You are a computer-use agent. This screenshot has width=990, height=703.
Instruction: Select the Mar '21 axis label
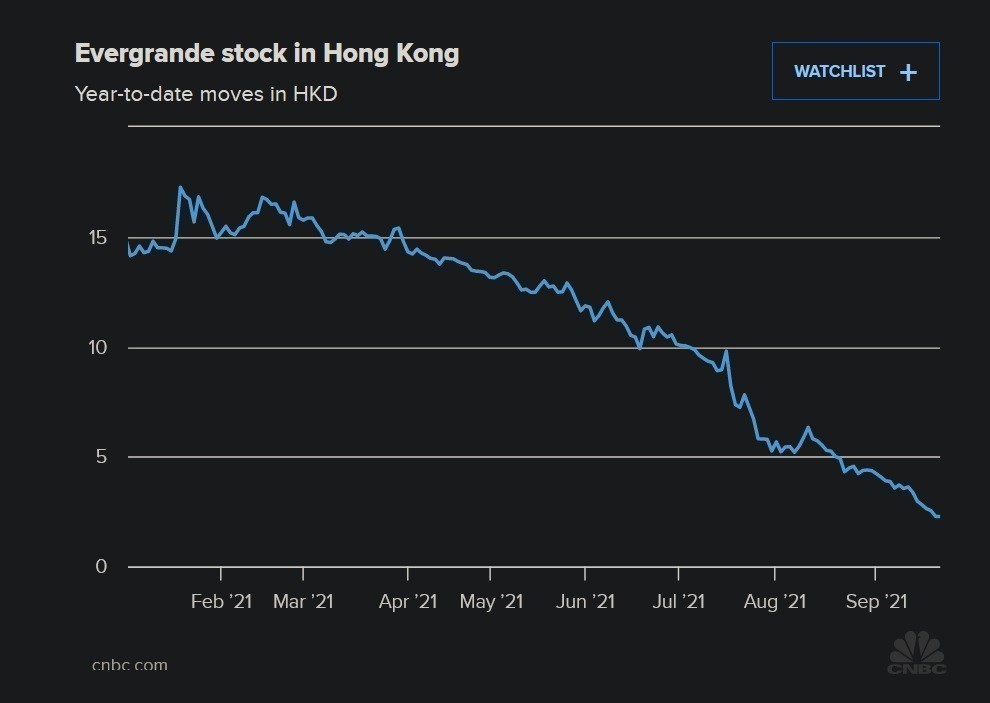302,601
